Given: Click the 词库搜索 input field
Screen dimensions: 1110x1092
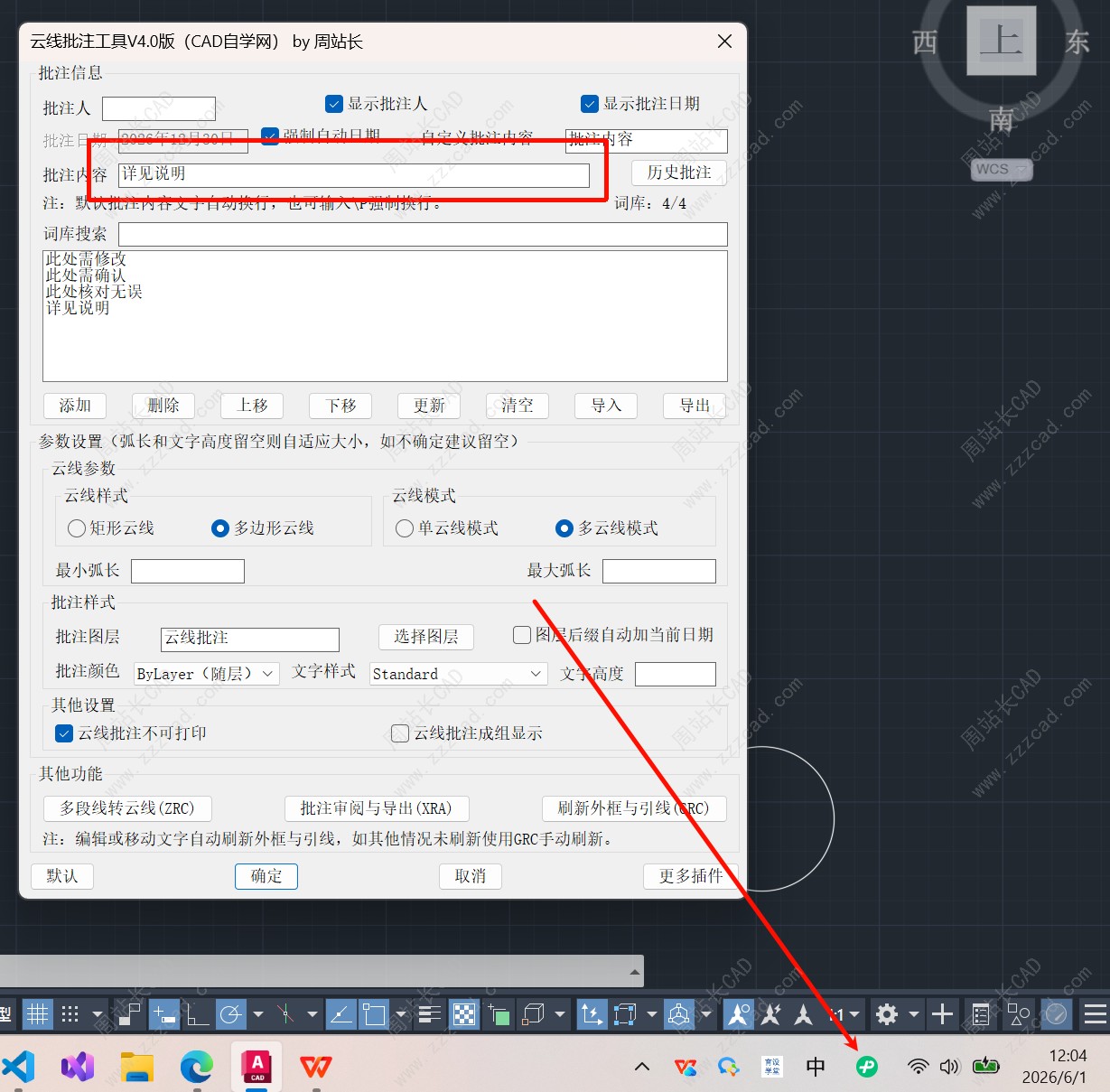Looking at the screenshot, I should 423,234.
